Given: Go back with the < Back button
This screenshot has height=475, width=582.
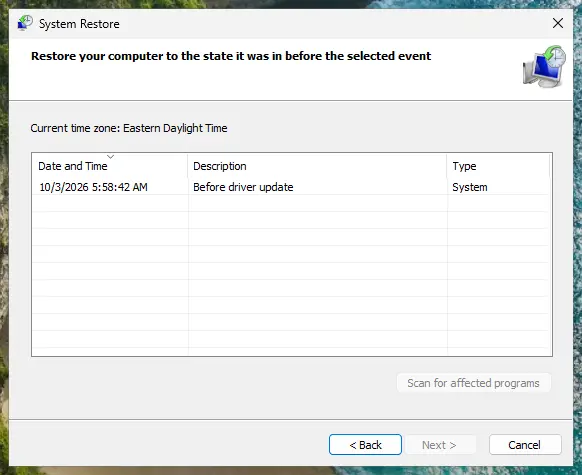Looking at the screenshot, I should [365, 445].
